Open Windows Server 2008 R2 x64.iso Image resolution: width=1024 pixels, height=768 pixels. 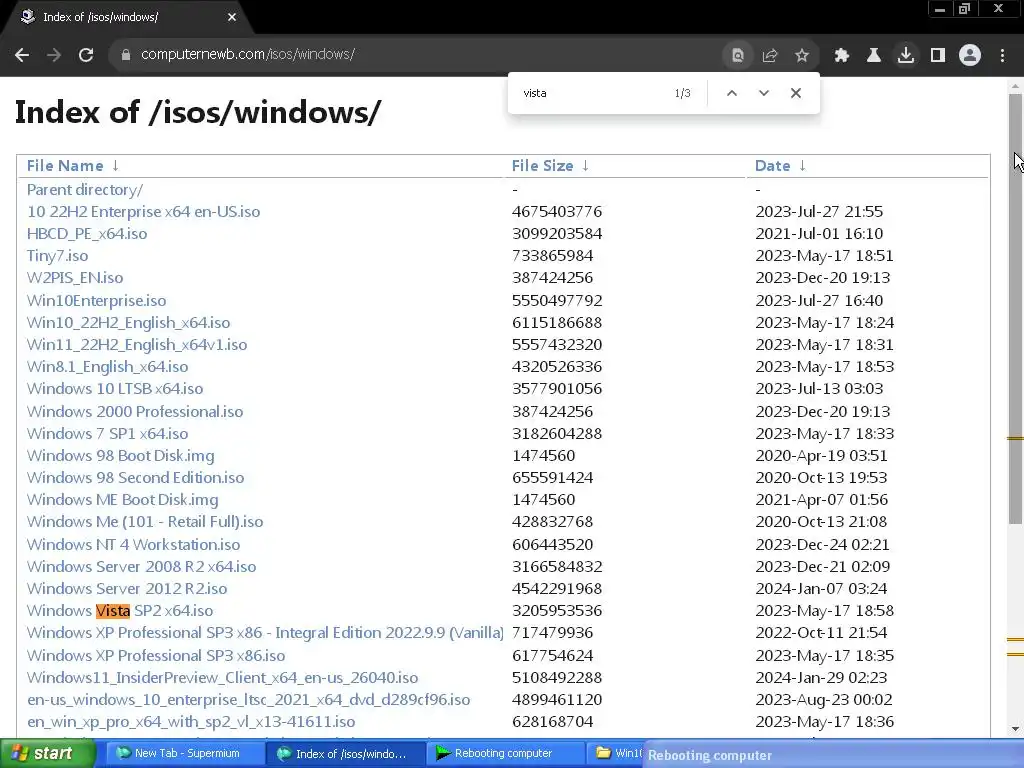tap(142, 567)
